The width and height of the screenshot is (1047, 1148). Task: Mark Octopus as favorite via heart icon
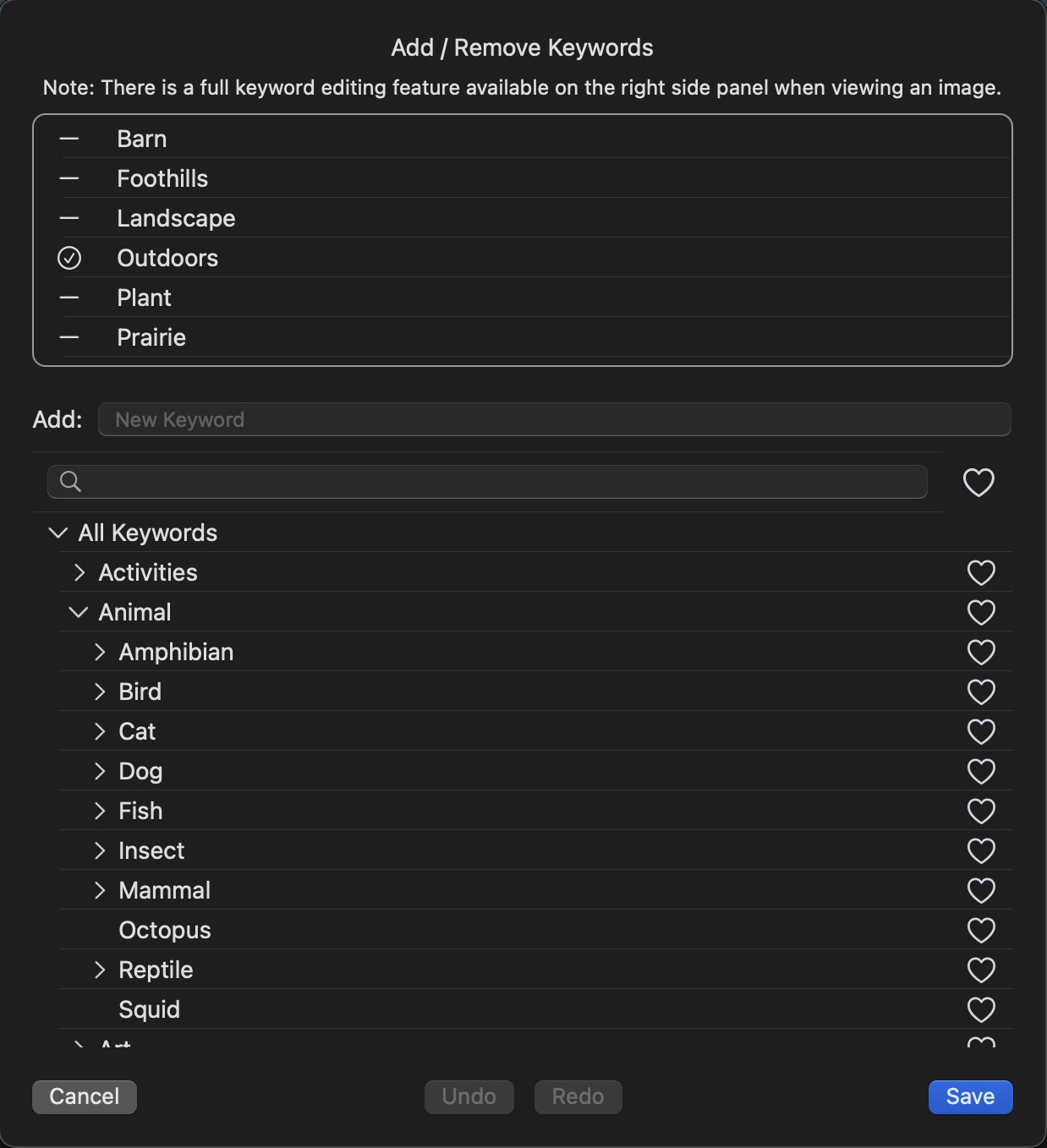(x=980, y=931)
